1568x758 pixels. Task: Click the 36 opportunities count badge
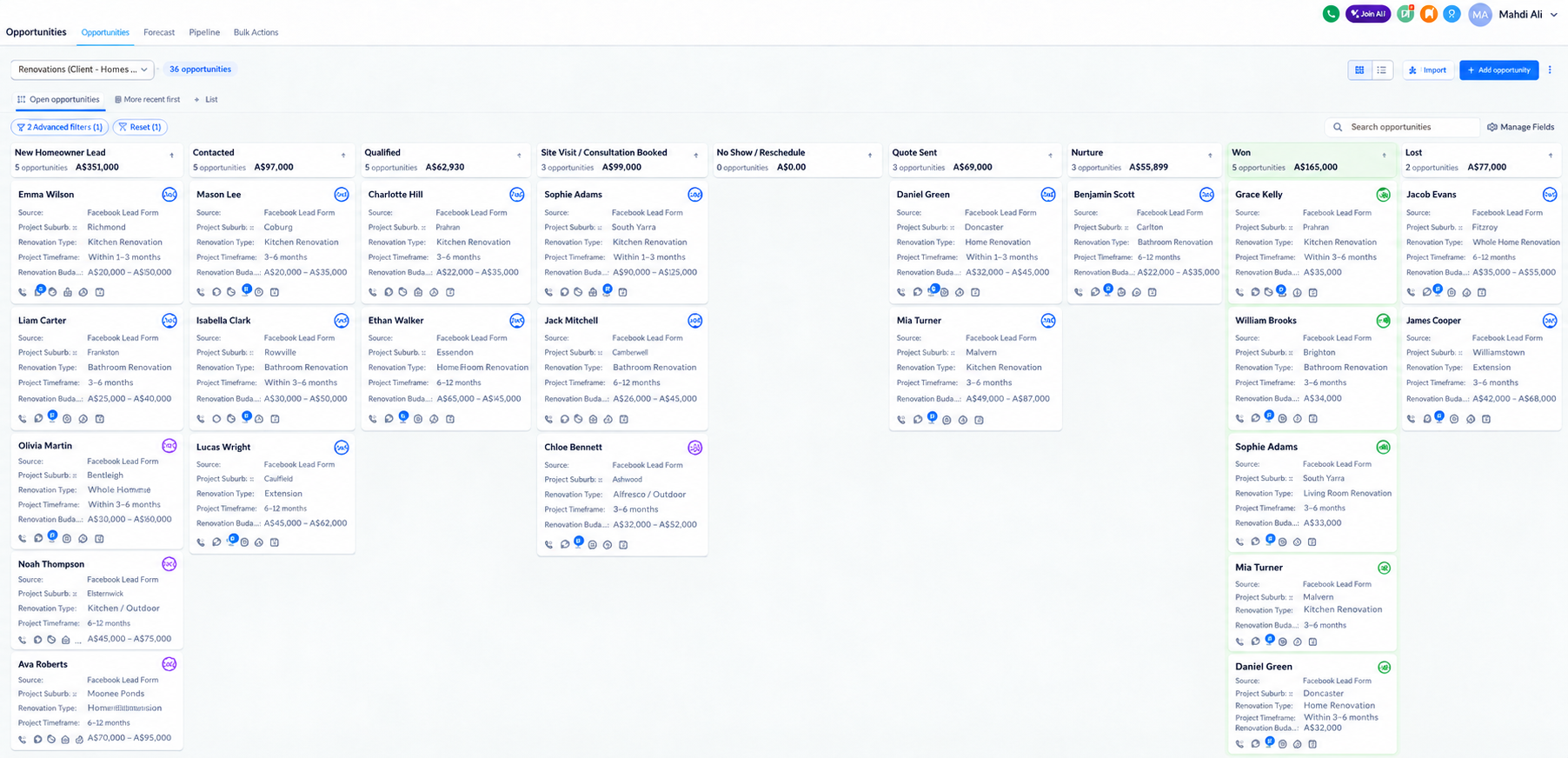coord(200,70)
